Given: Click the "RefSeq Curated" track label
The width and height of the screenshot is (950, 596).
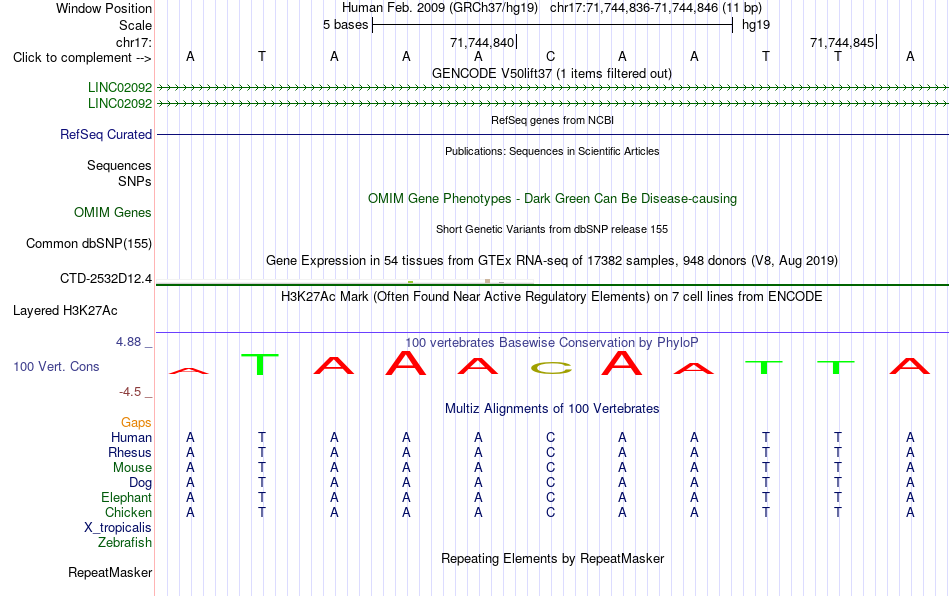Looking at the screenshot, I should coord(105,134).
